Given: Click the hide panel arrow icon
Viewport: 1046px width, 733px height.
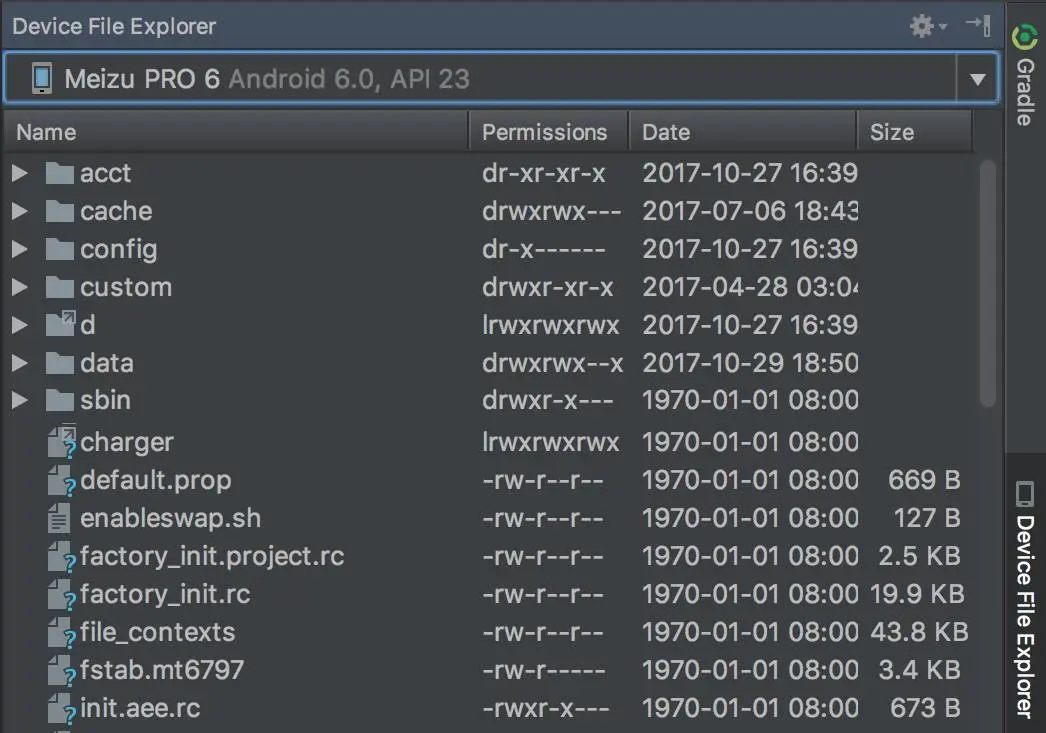Looking at the screenshot, I should [x=977, y=26].
